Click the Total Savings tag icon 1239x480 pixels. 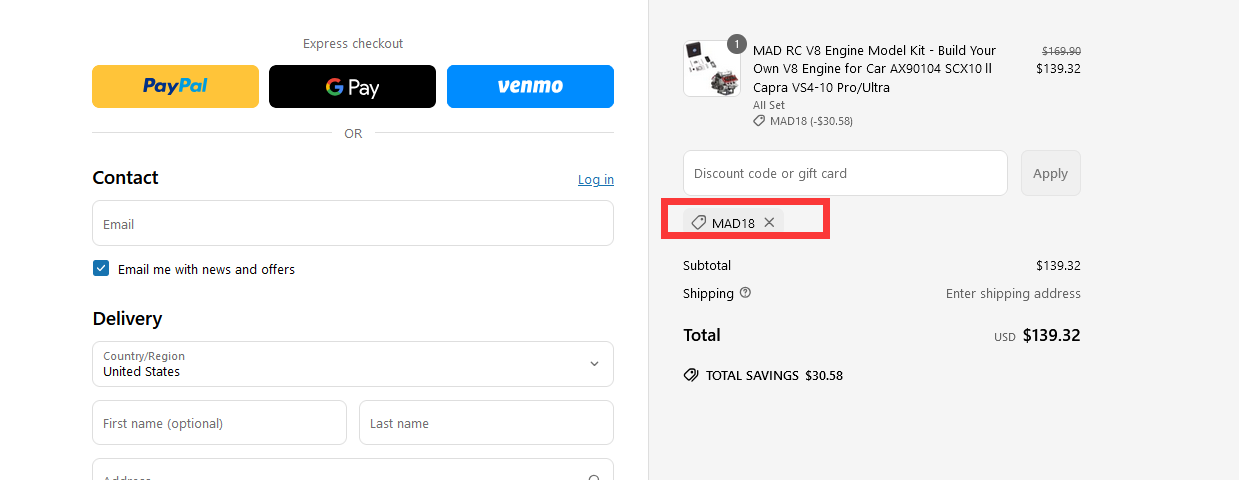pos(691,375)
